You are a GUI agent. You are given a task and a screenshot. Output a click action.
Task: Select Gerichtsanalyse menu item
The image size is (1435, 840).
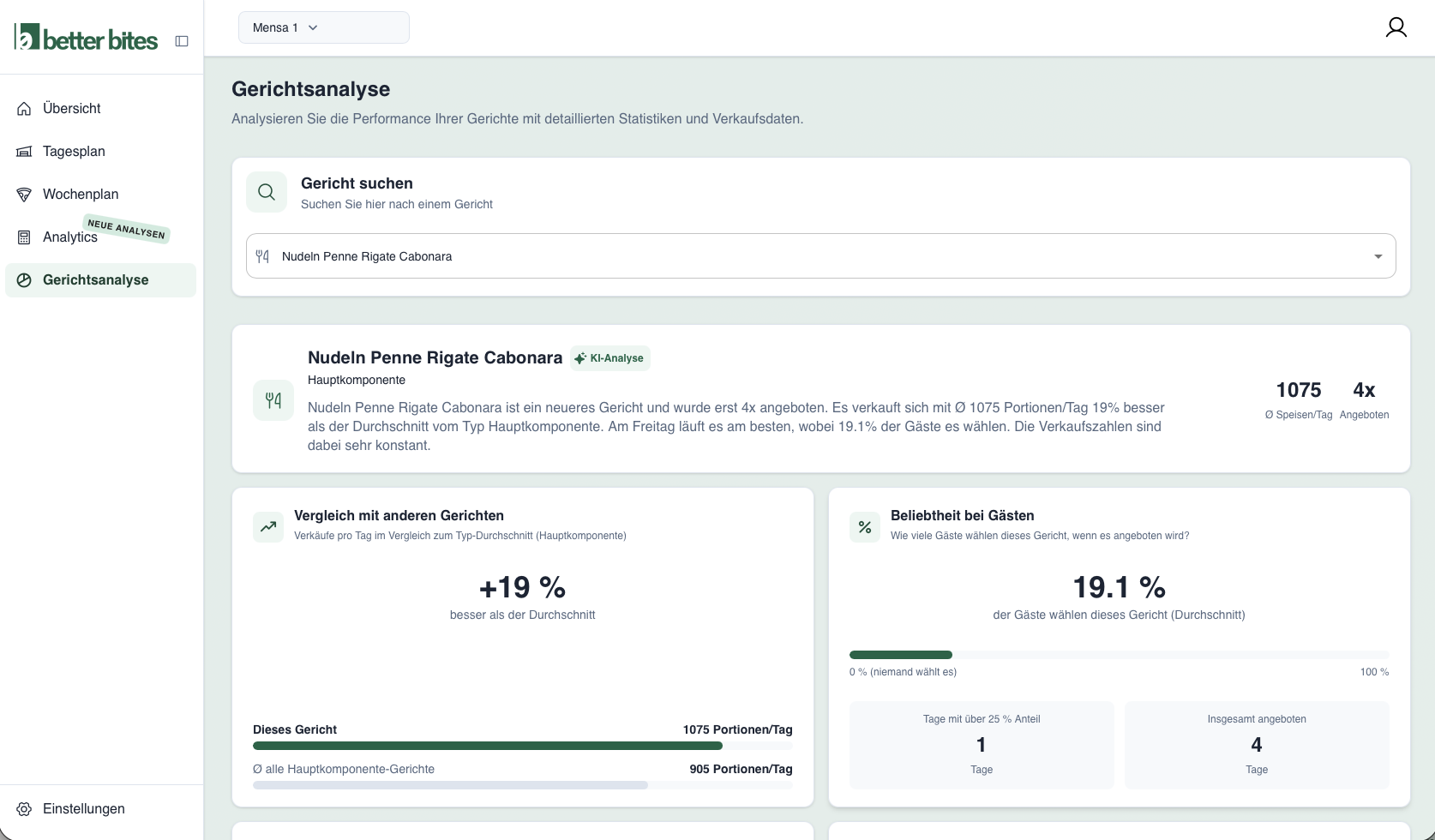point(101,280)
